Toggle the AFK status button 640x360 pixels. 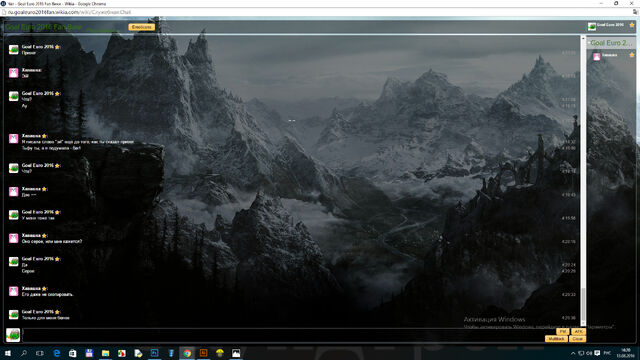[x=578, y=331]
